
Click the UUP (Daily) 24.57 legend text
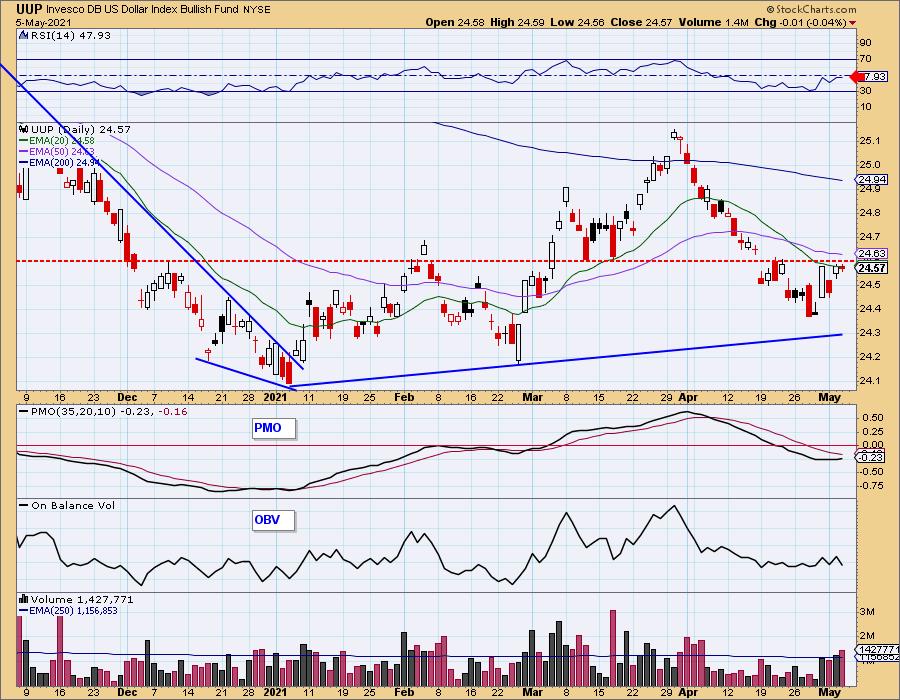pyautogui.click(x=81, y=130)
